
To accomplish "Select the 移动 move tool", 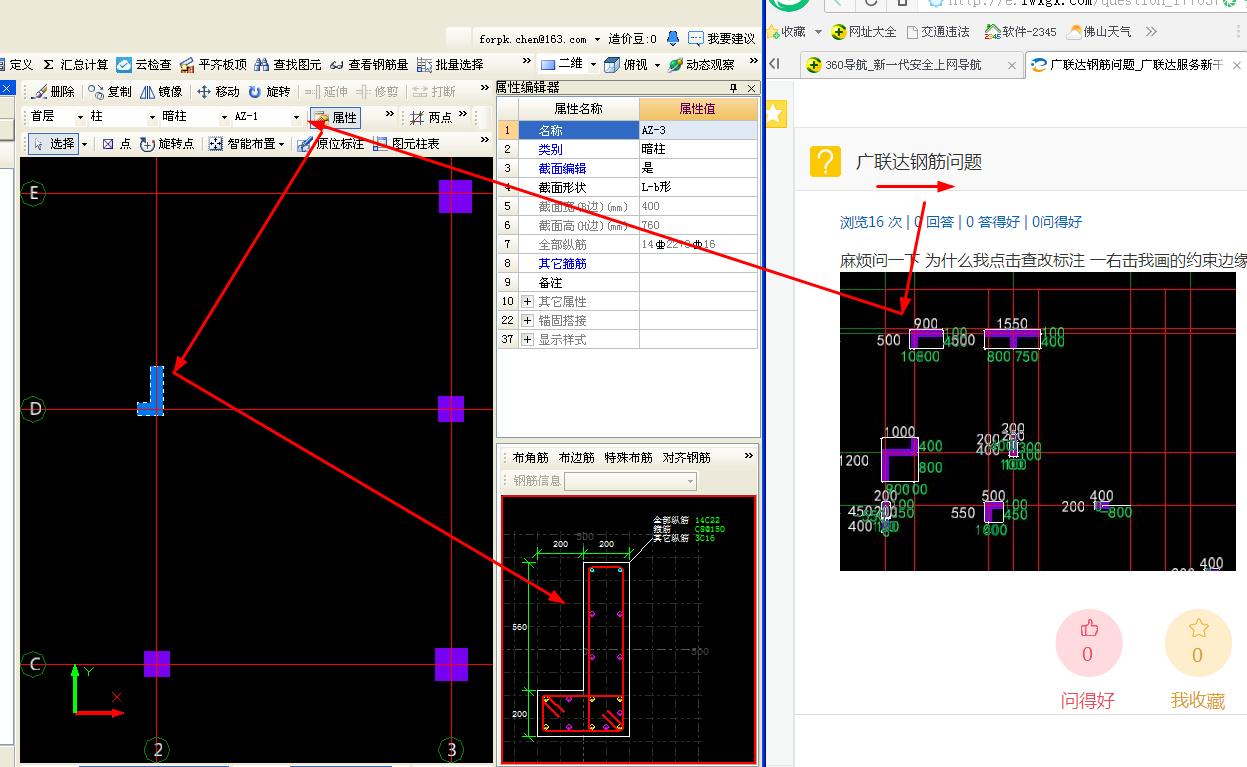I will [218, 92].
